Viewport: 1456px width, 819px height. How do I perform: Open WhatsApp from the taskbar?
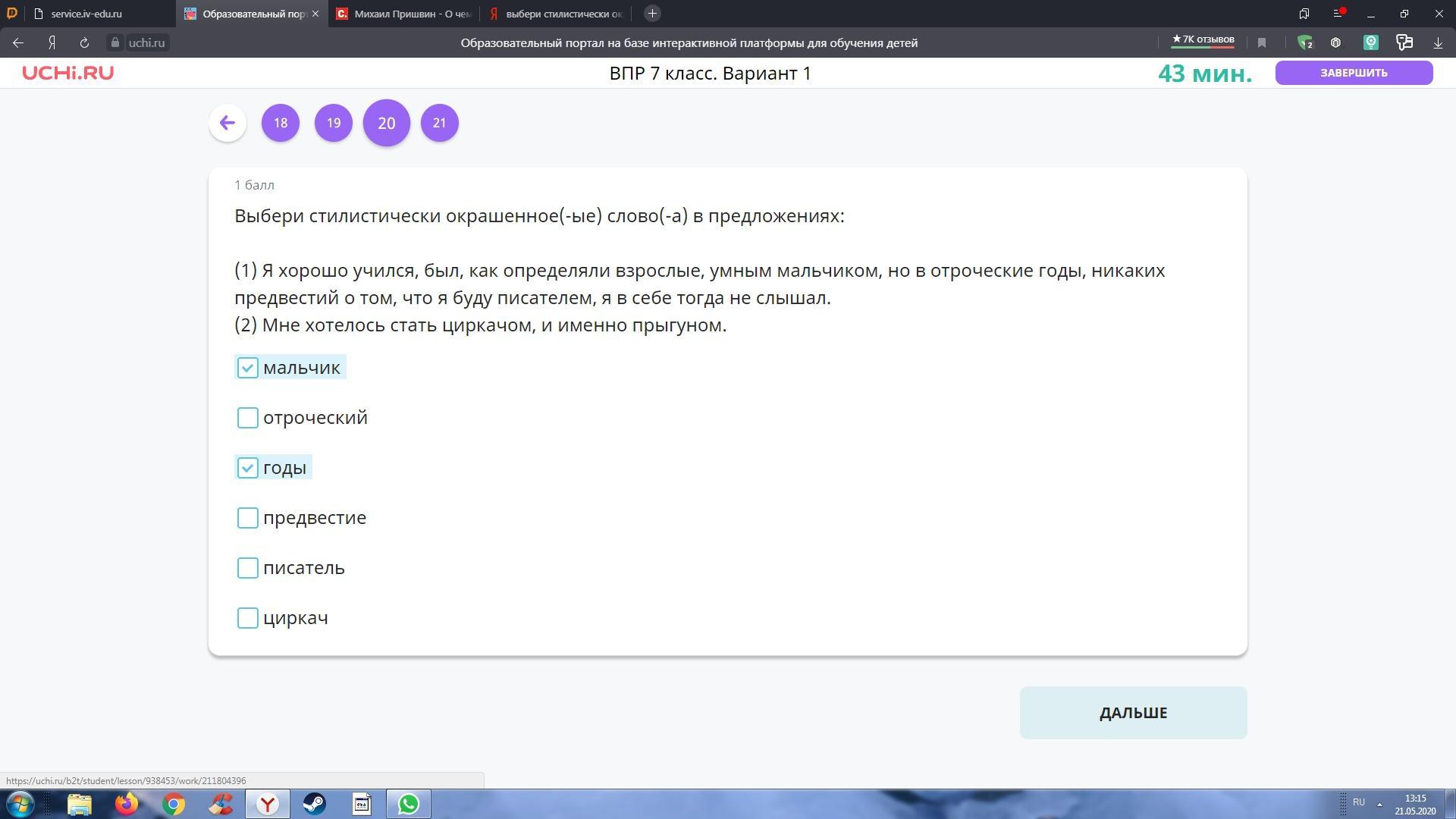click(x=409, y=804)
